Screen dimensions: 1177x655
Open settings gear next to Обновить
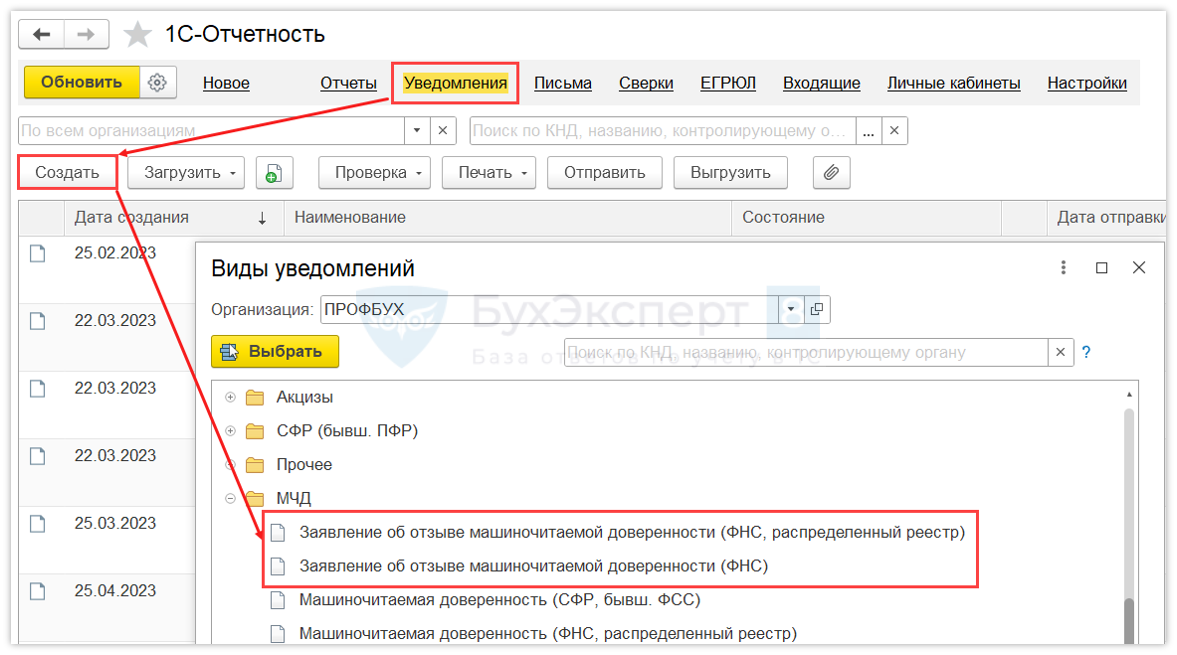click(x=158, y=83)
